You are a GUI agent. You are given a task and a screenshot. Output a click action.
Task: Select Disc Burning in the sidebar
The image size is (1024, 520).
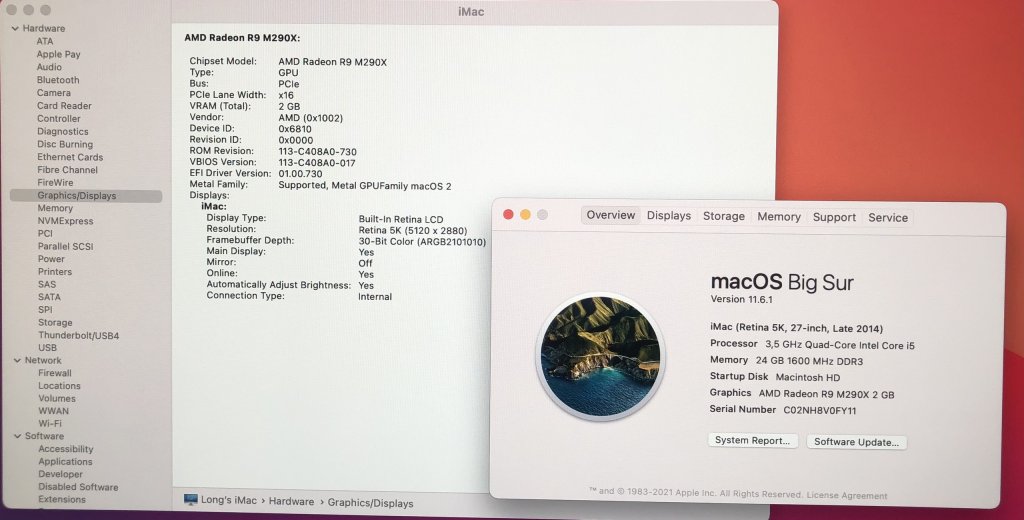[x=65, y=144]
